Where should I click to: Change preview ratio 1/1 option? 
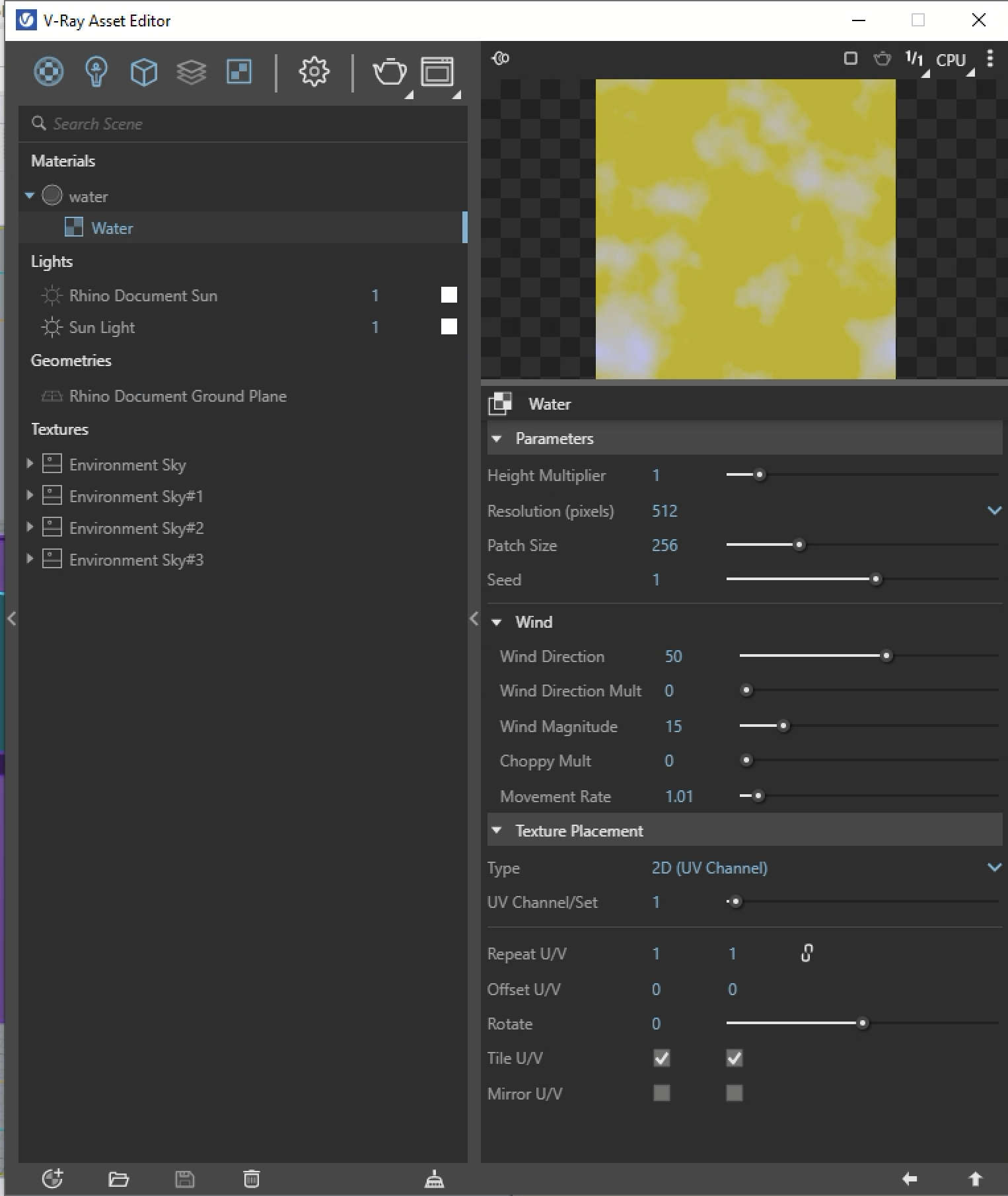pos(914,59)
